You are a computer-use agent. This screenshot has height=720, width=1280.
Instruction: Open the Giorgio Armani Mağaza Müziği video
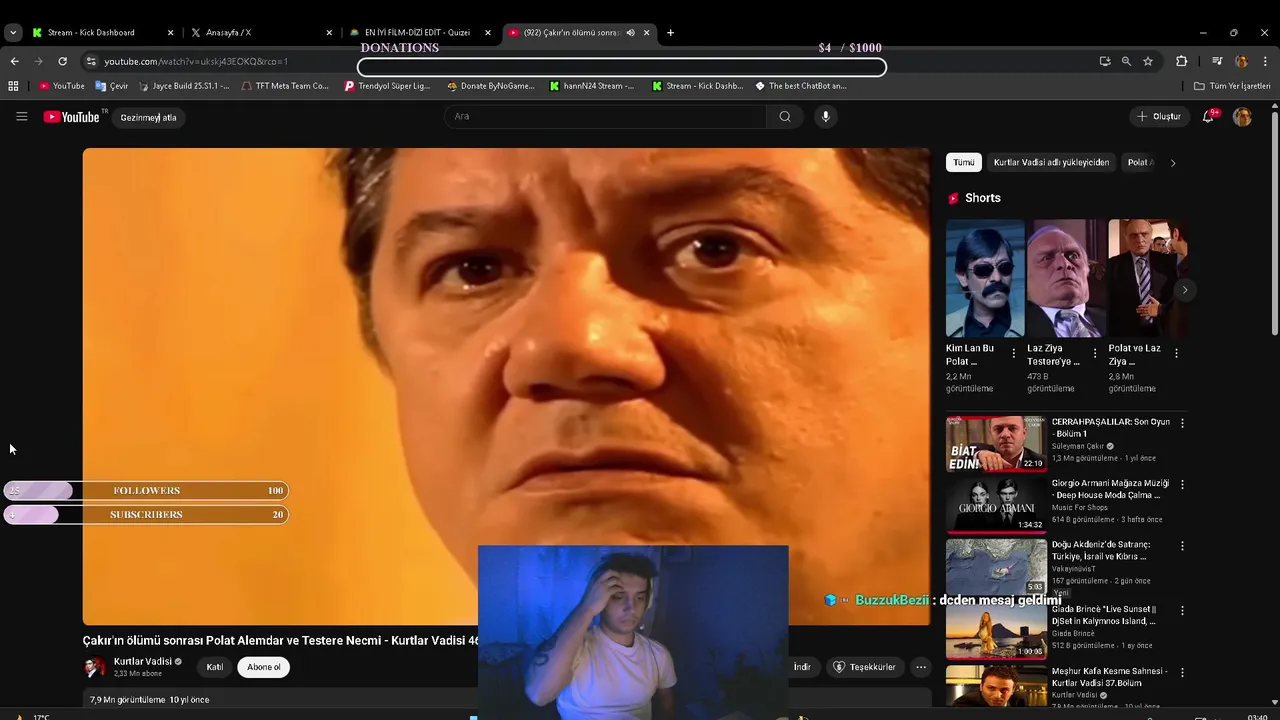[996, 504]
